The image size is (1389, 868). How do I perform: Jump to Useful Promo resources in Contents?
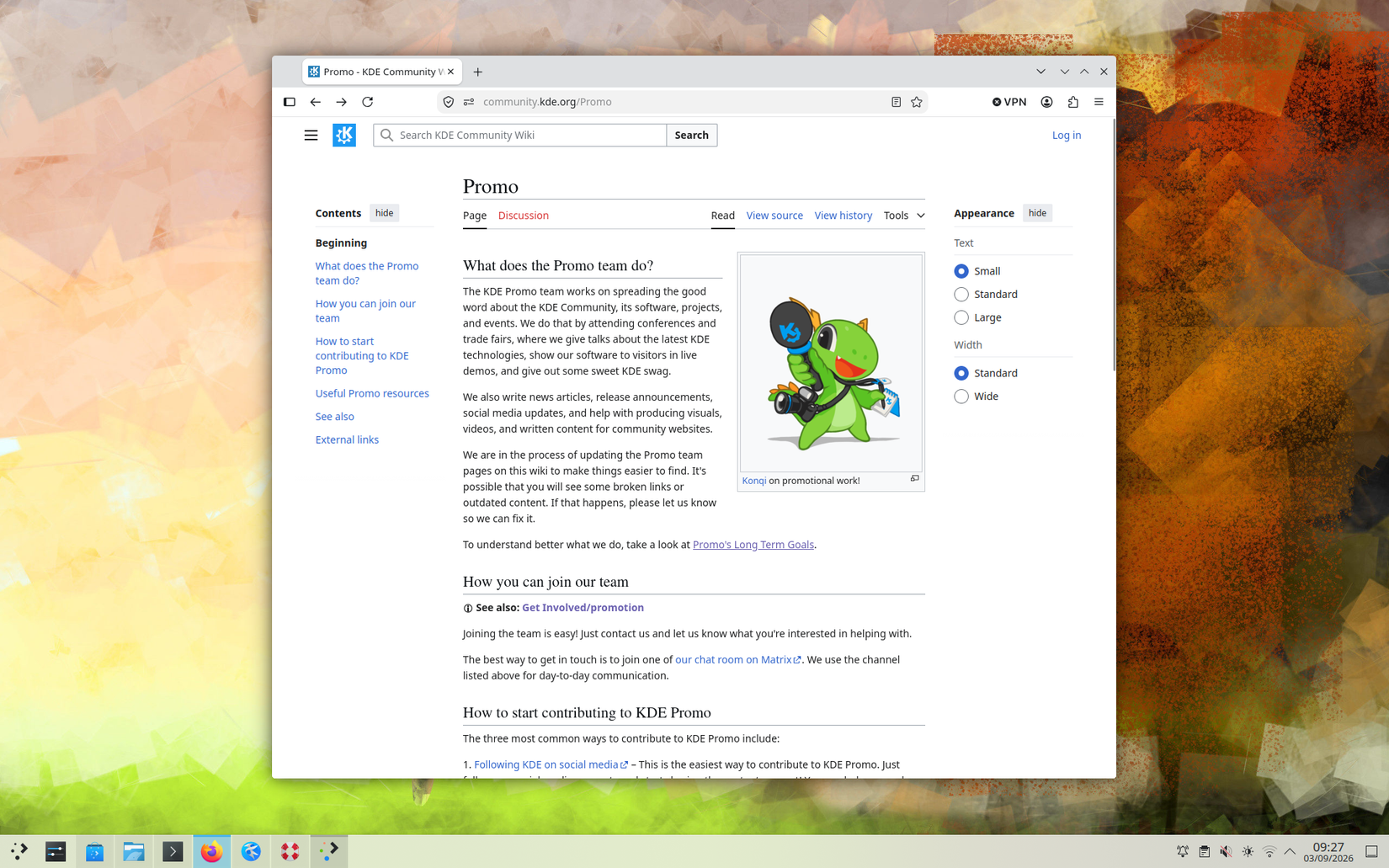[x=372, y=393]
